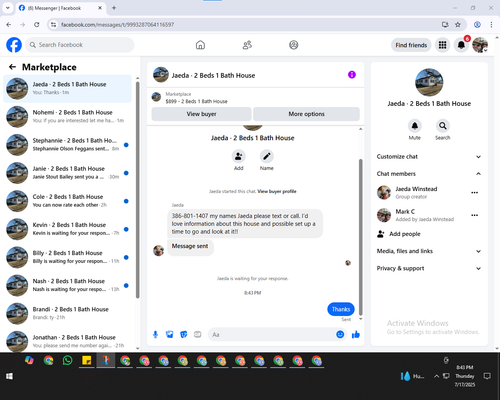
Task: Click the More options button
Action: tap(306, 114)
